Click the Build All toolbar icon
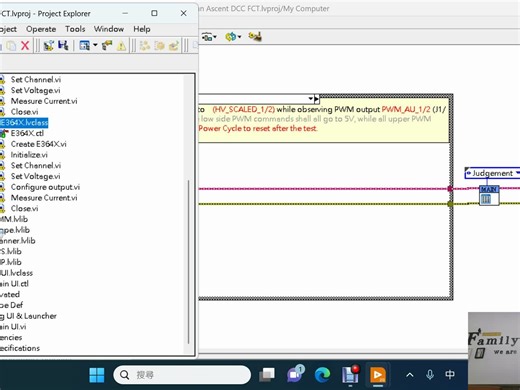This screenshot has height=390, width=520. pos(144,46)
